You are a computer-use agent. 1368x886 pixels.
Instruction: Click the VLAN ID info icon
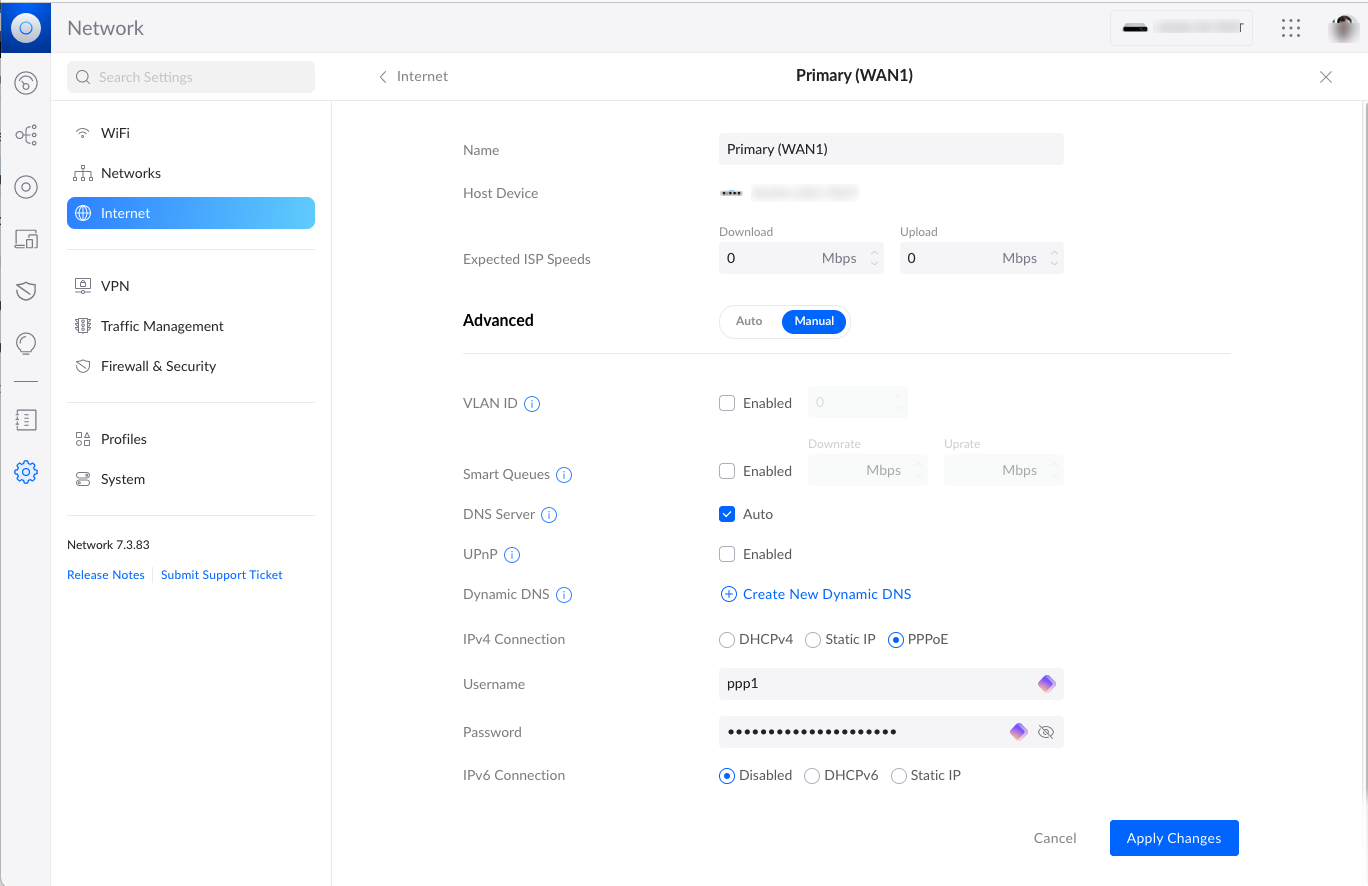pyautogui.click(x=532, y=404)
